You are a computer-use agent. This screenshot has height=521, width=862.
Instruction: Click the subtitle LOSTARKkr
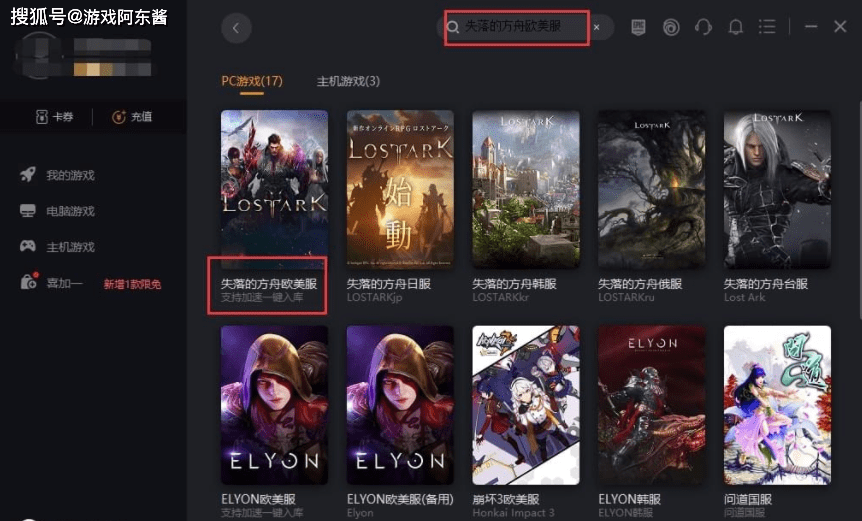click(x=500, y=297)
